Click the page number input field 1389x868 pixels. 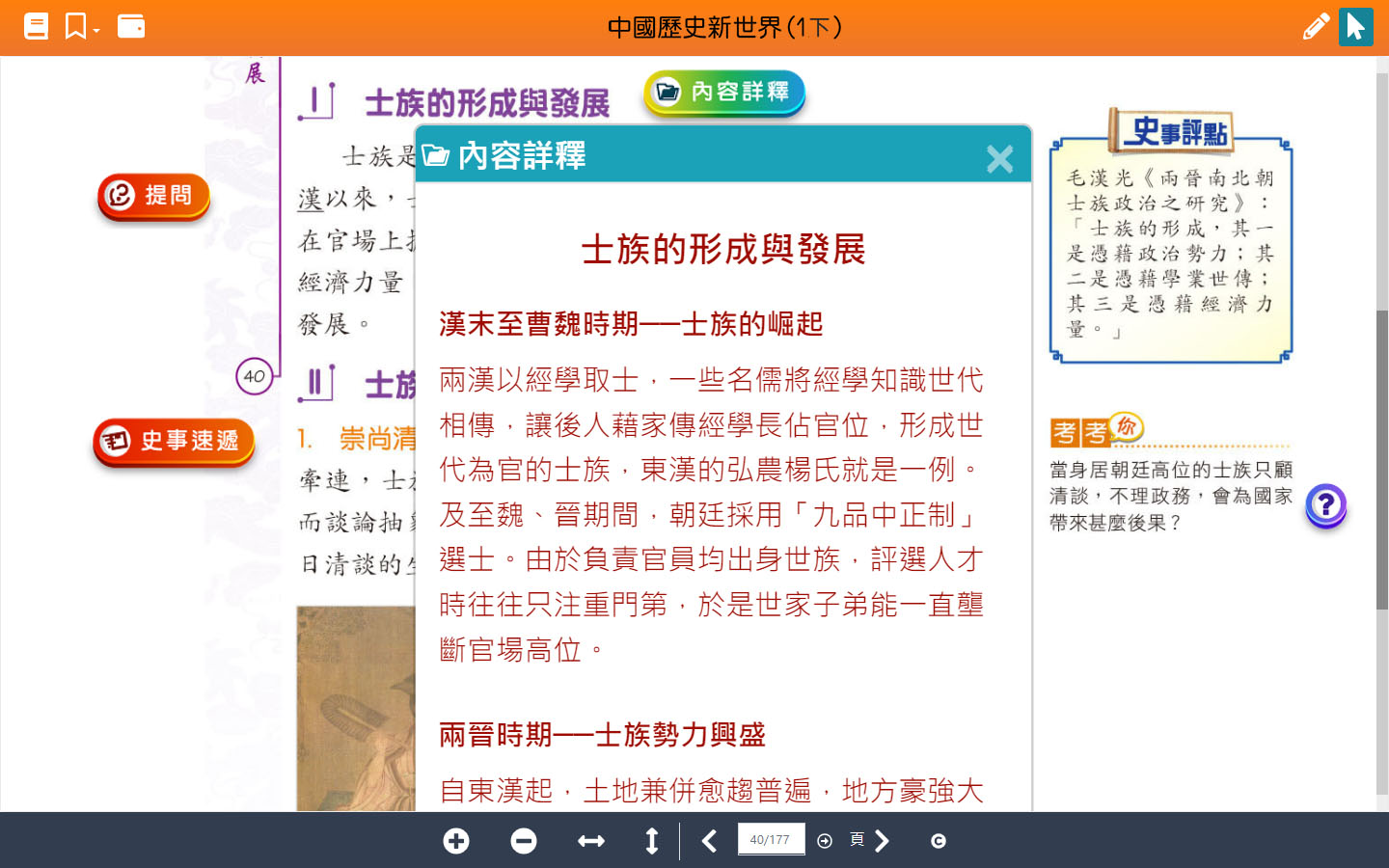[770, 839]
